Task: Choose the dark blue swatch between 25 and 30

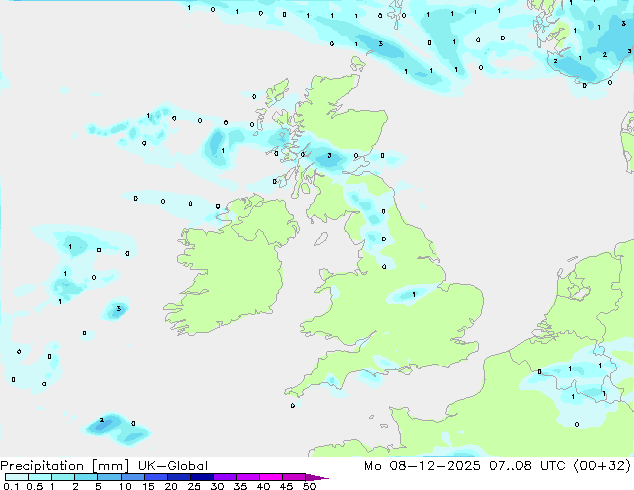Action: click(x=201, y=477)
